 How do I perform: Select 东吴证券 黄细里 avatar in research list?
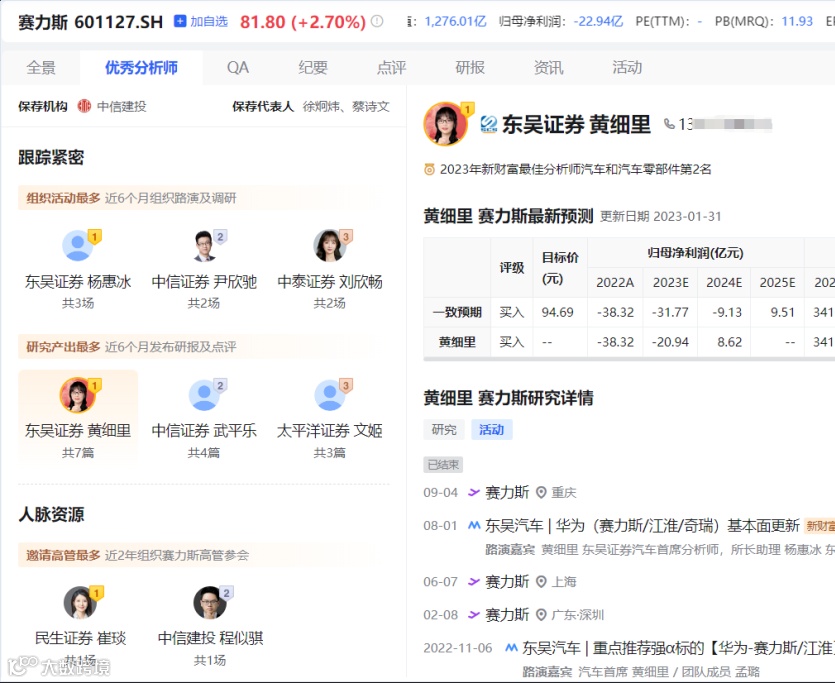pos(78,395)
